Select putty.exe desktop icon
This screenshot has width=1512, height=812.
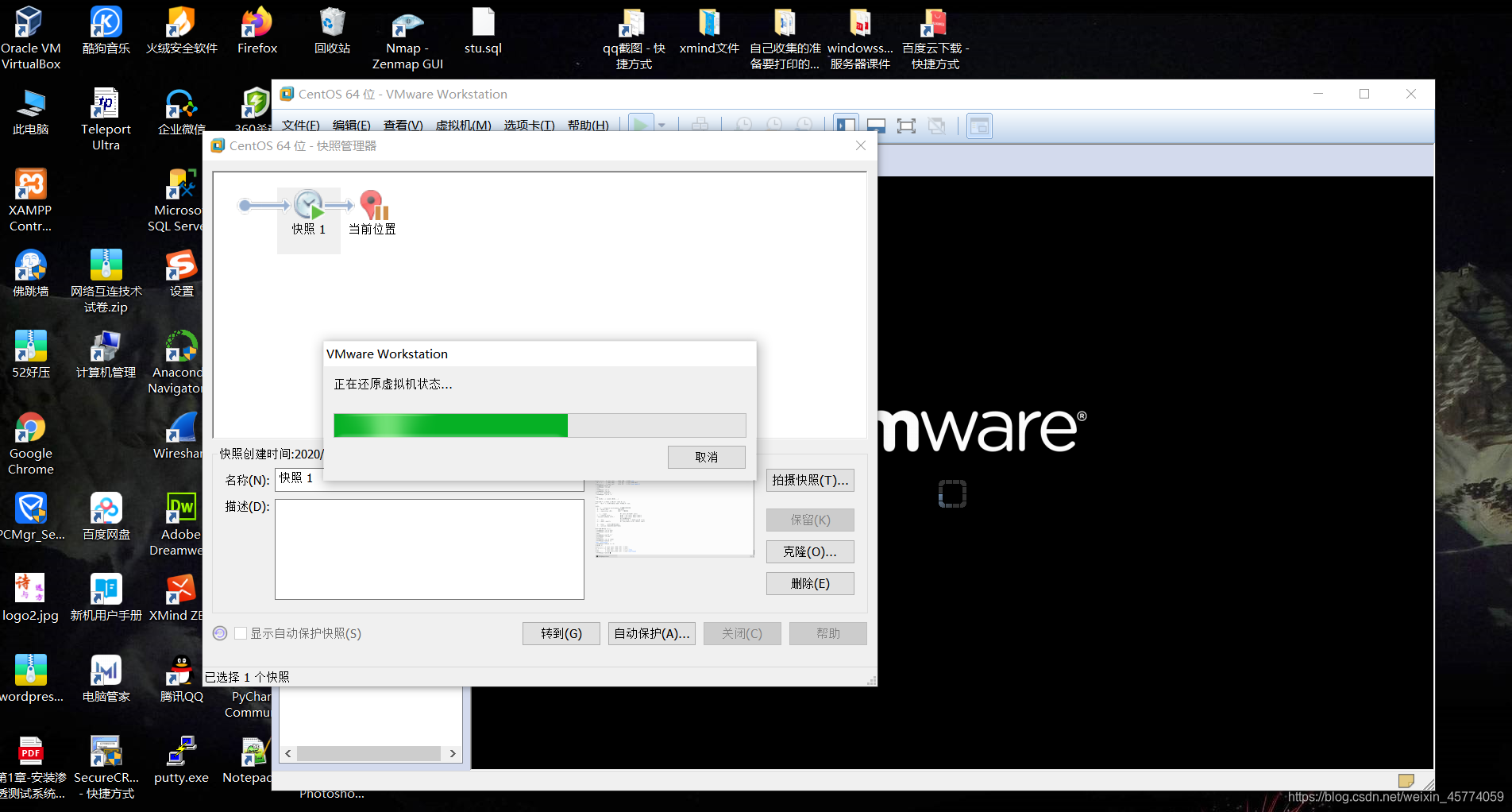coord(181,760)
